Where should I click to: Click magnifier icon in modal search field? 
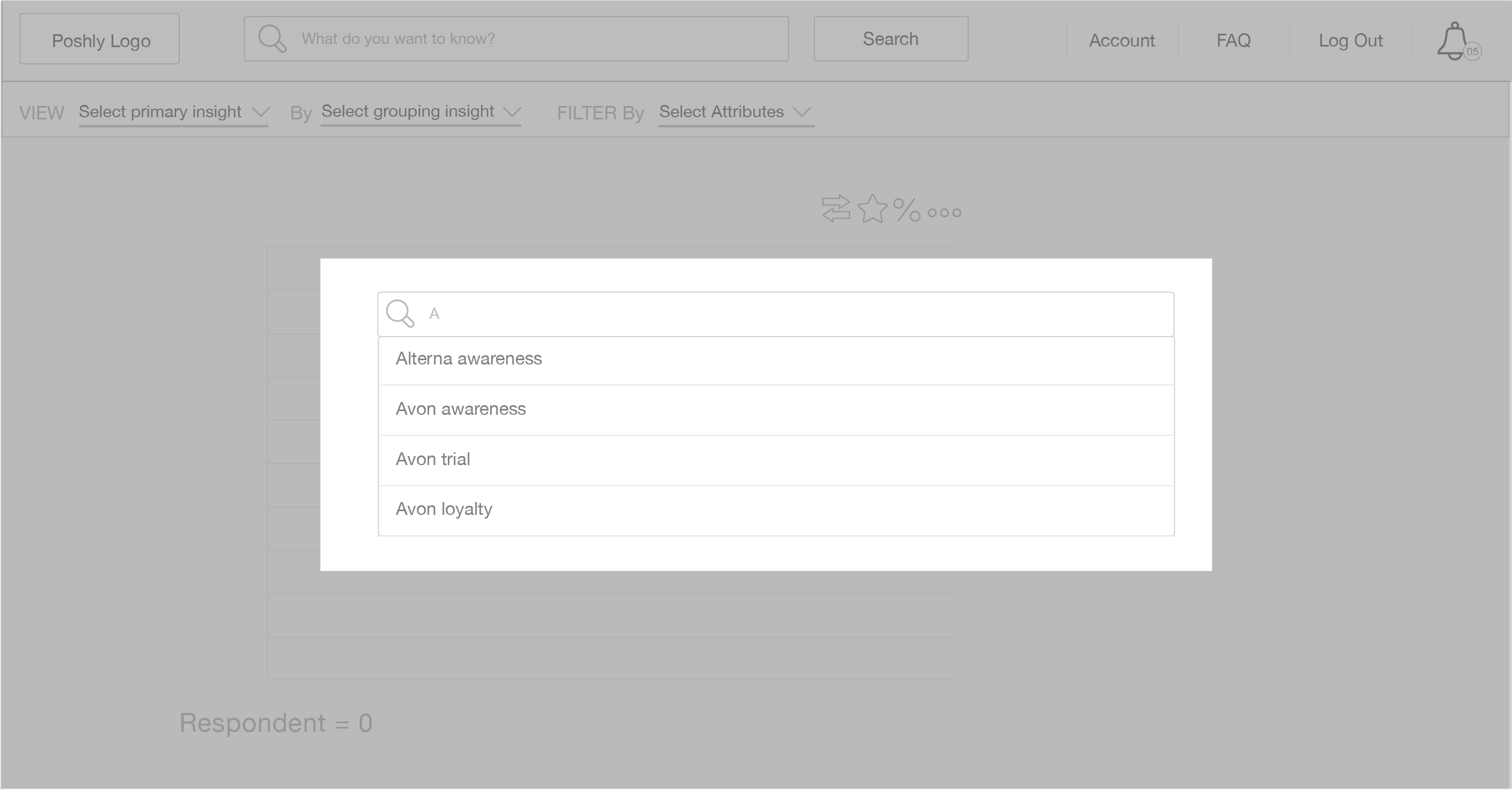point(400,313)
